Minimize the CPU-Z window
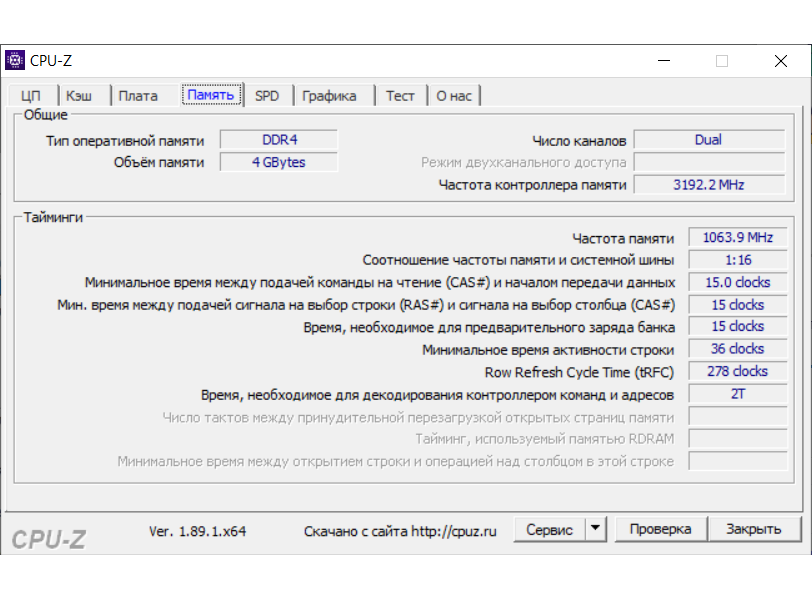The height and width of the screenshot is (599, 812). pos(663,61)
